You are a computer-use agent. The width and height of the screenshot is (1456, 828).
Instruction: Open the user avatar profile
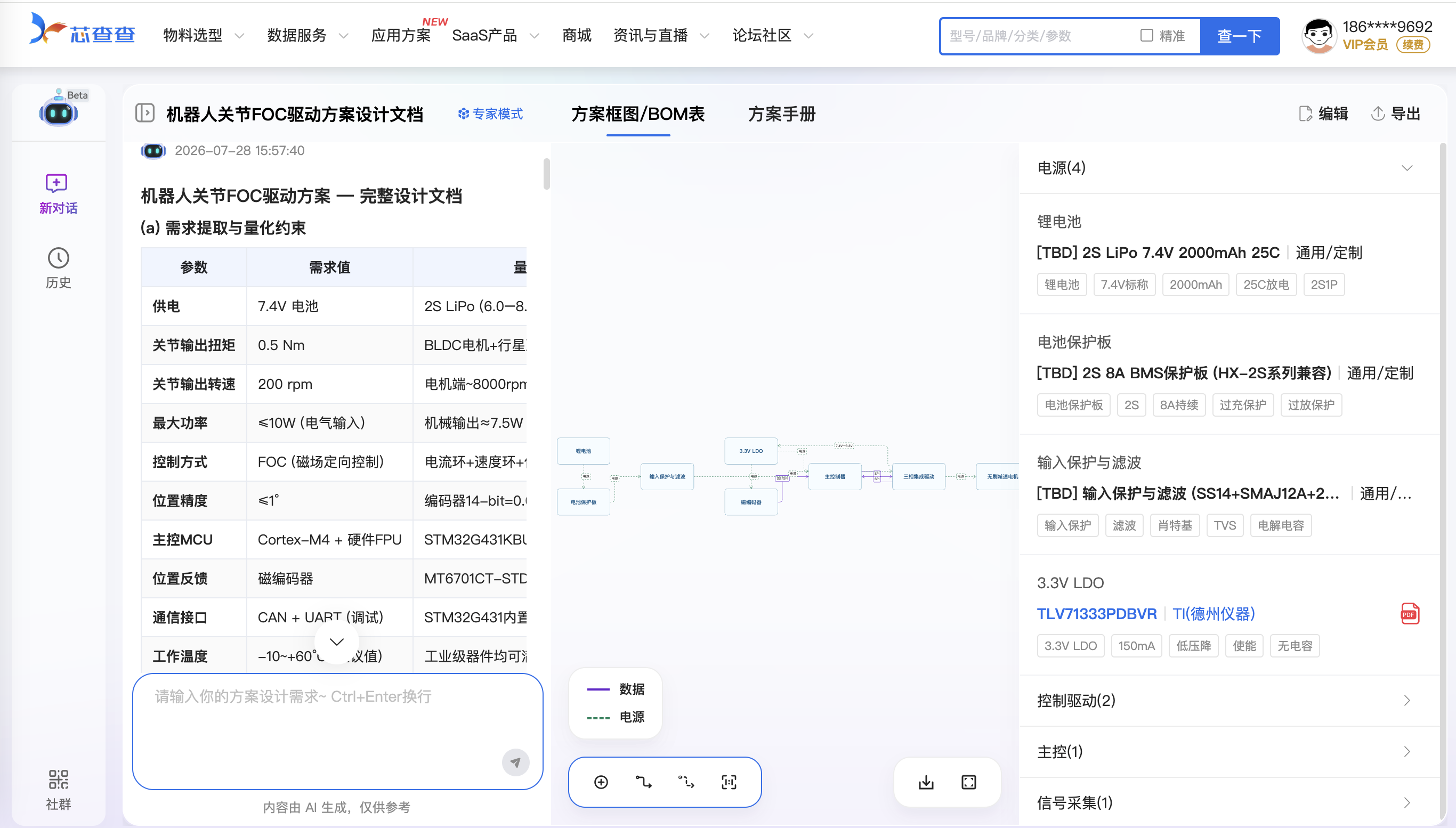[1319, 35]
